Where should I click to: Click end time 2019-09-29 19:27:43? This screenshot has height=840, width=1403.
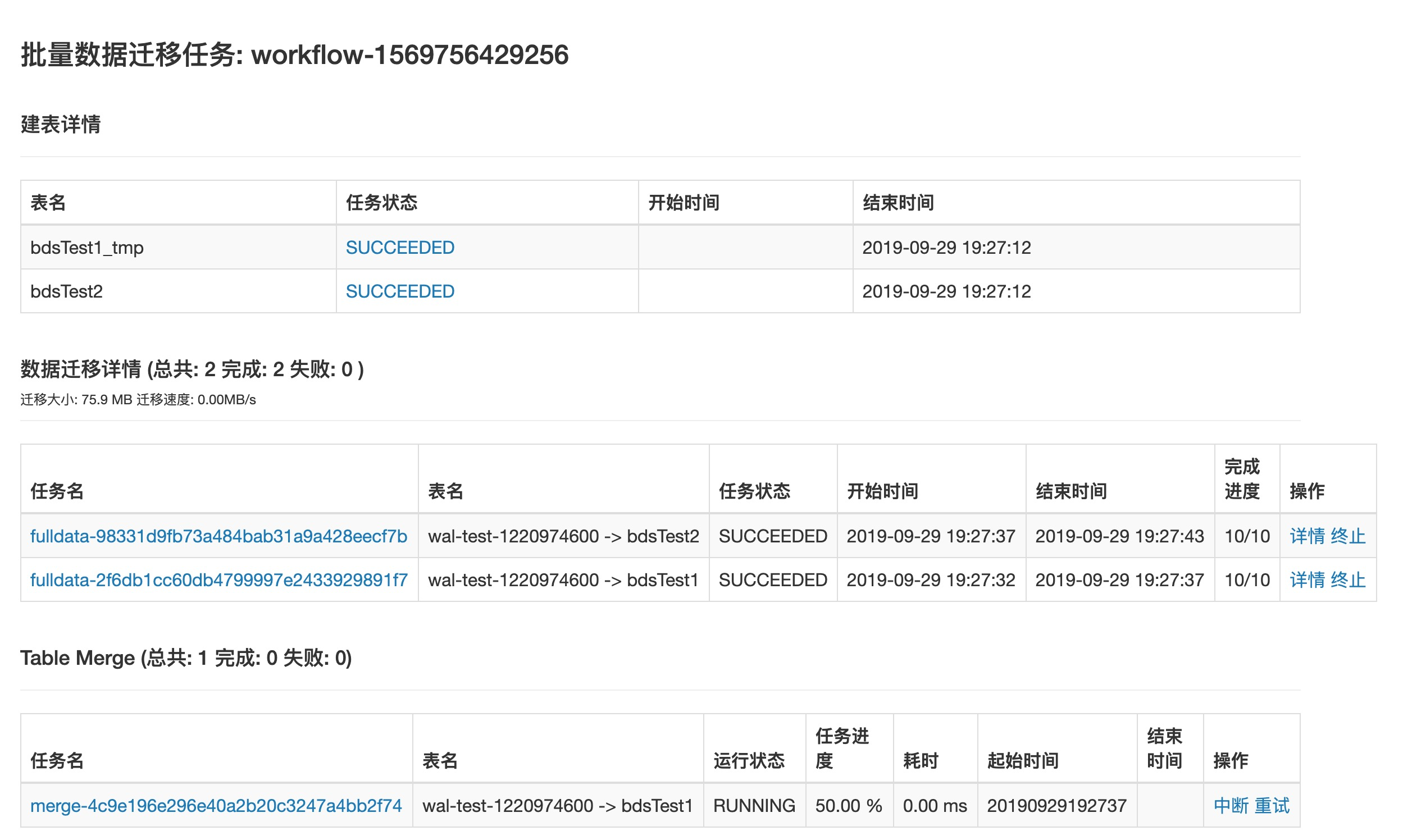(x=1119, y=536)
